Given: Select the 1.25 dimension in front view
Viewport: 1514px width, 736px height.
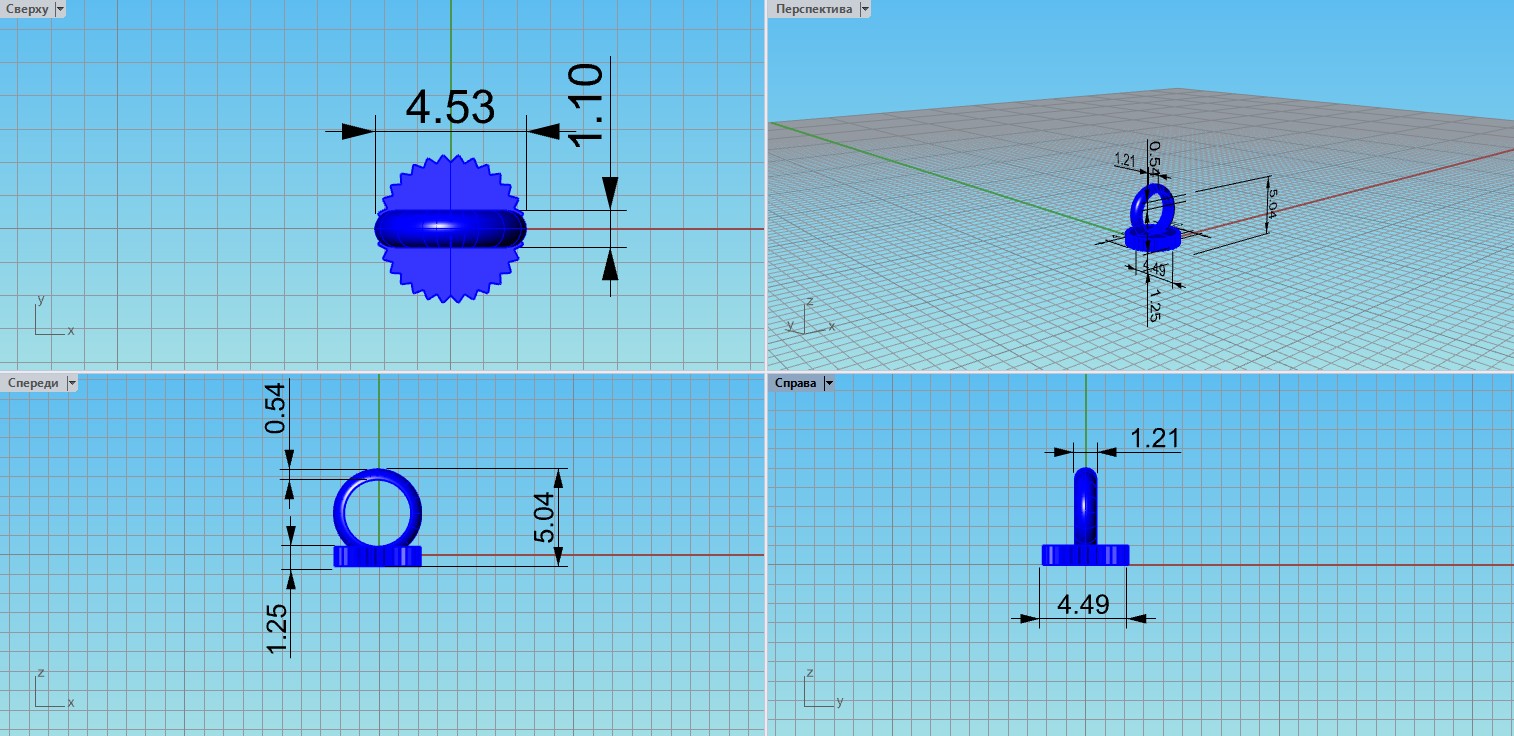Looking at the screenshot, I should click(x=277, y=629).
